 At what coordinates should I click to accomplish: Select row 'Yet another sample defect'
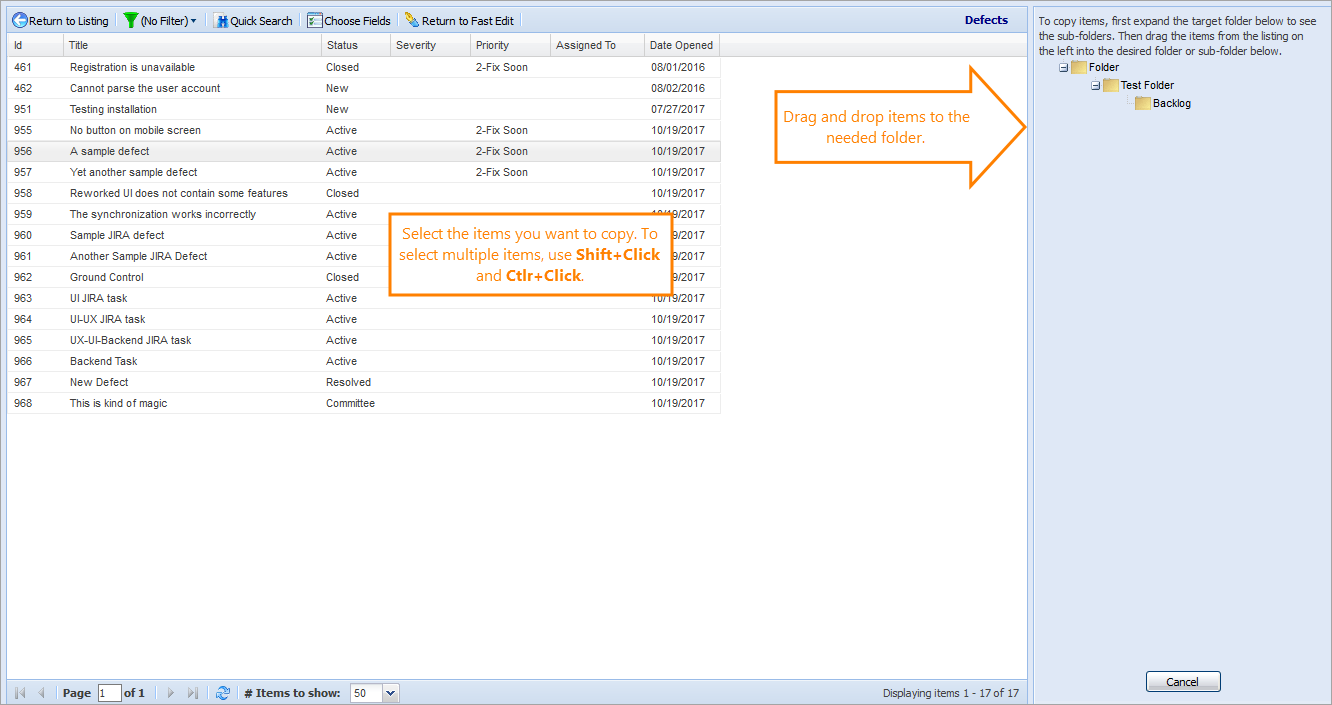click(x=364, y=172)
